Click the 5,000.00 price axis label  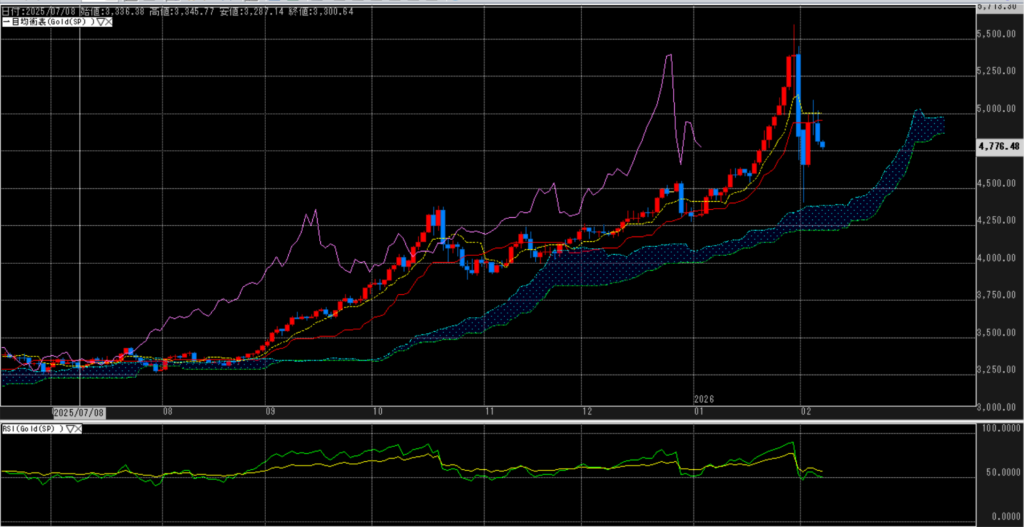pos(997,109)
